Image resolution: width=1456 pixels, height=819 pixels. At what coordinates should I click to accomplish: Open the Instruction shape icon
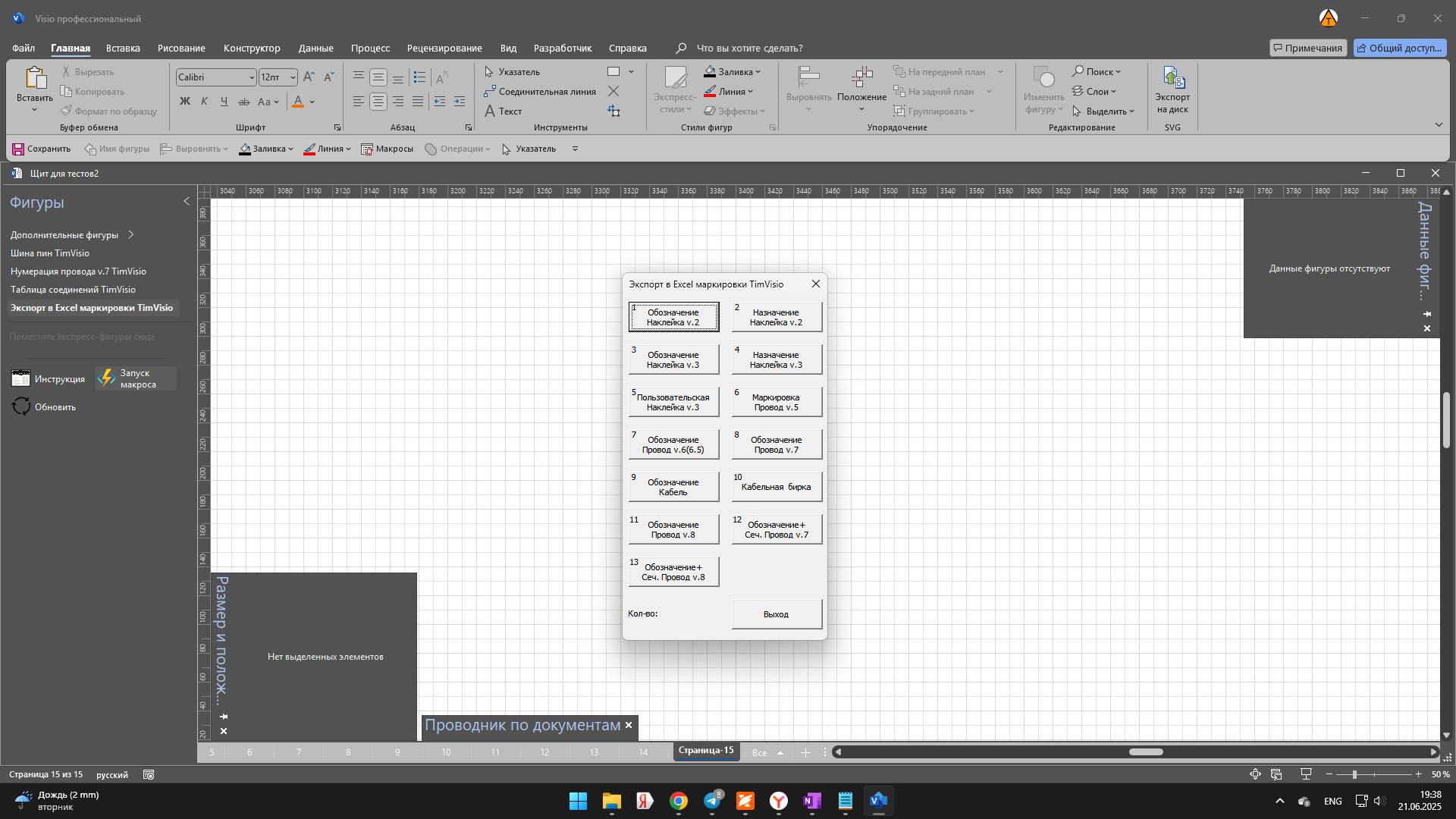21,378
